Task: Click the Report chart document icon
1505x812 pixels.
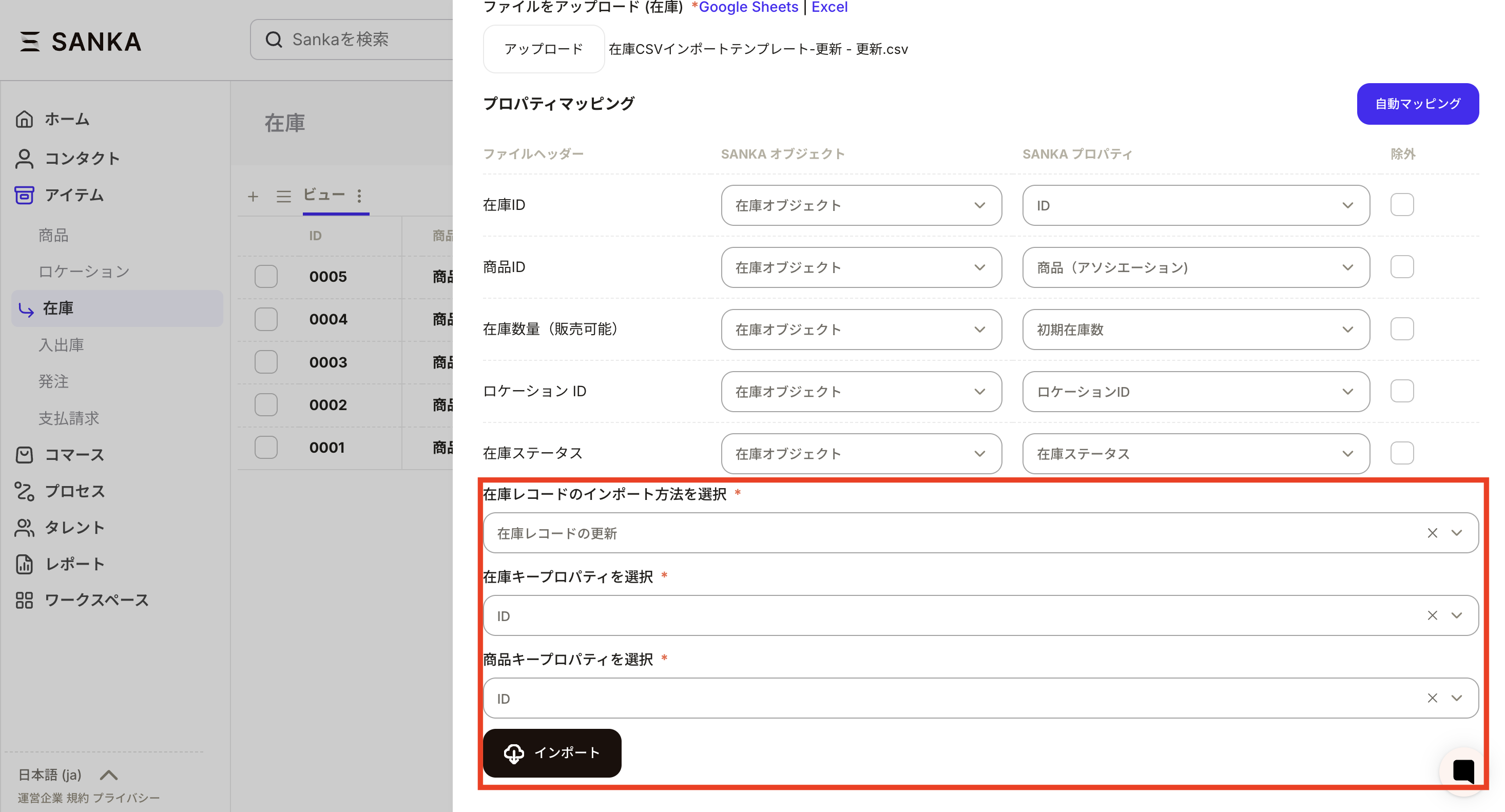Action: click(x=24, y=564)
